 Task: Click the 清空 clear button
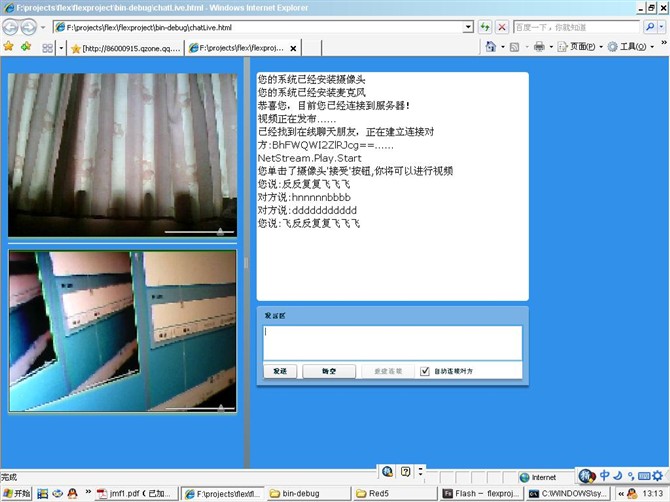pos(329,371)
